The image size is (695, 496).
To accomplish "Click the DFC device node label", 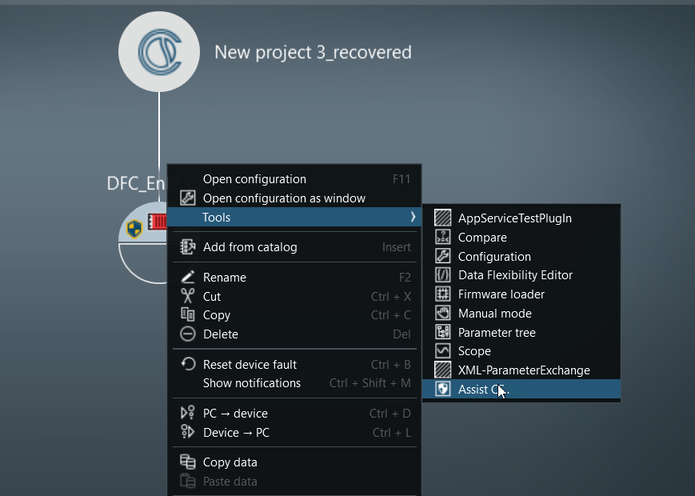I will tap(136, 183).
